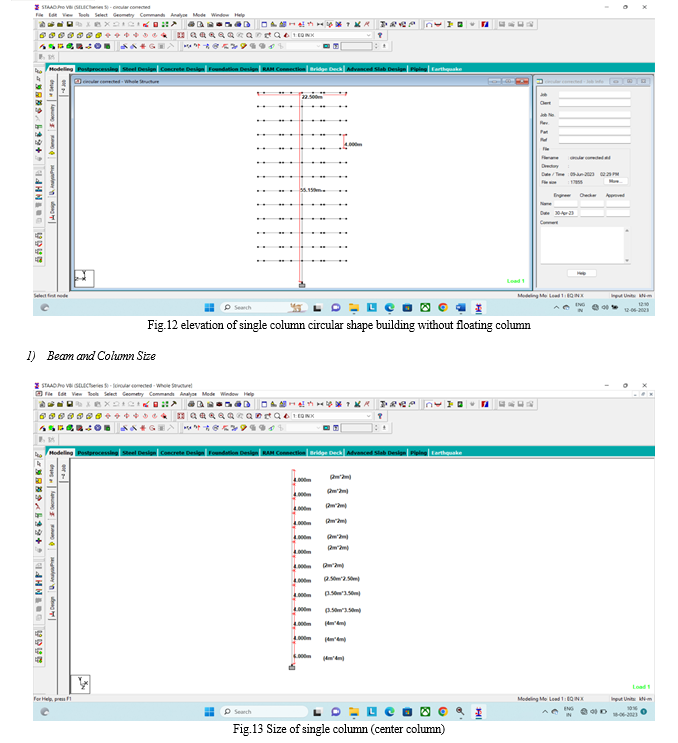Viewport: 678px width, 743px height.
Task: Click Save disk icon in Fig.13 window
Action: [70, 404]
